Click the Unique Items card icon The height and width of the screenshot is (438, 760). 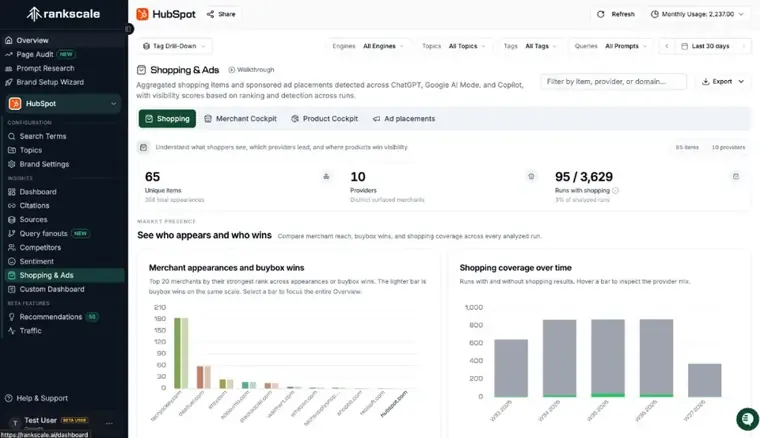click(326, 176)
